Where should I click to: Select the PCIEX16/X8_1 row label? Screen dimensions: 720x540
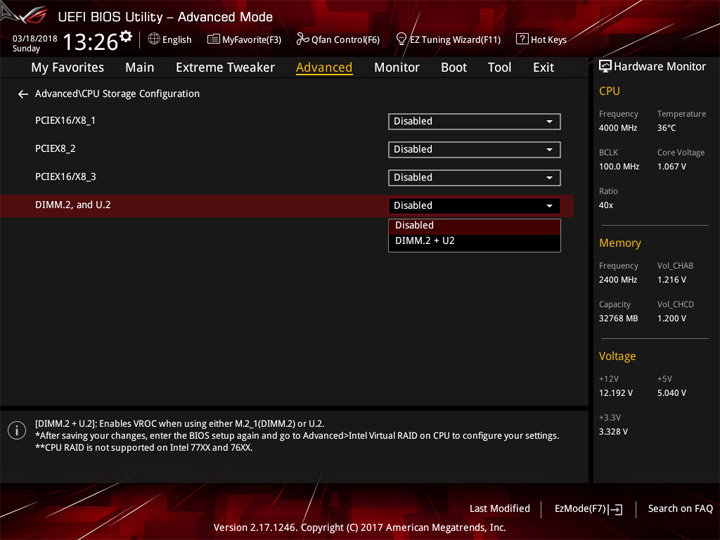[x=65, y=120]
